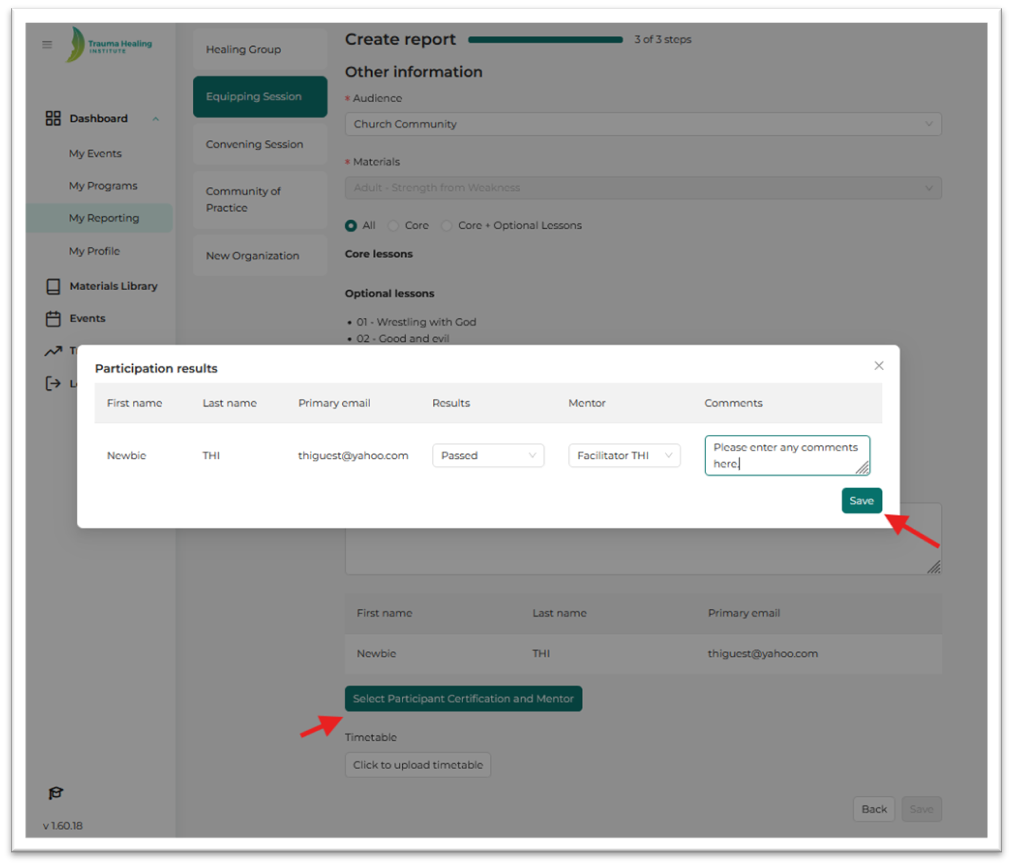The width and height of the screenshot is (1013, 866).
Task: Click the Trauma Healing Institute logo
Action: [109, 44]
